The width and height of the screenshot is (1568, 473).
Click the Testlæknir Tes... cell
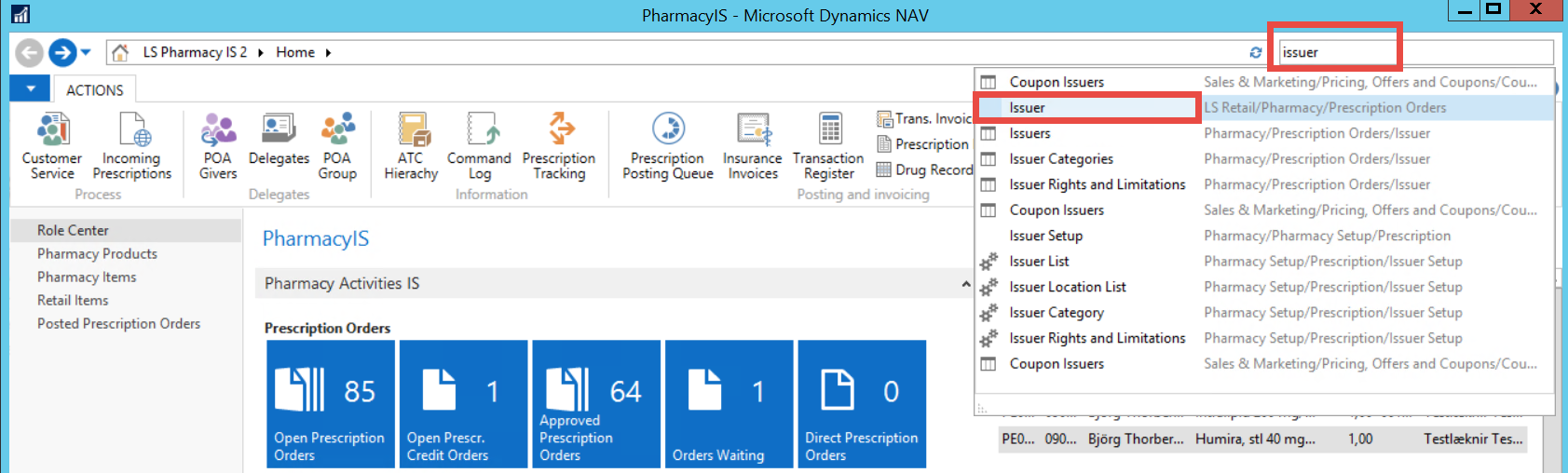click(1473, 439)
